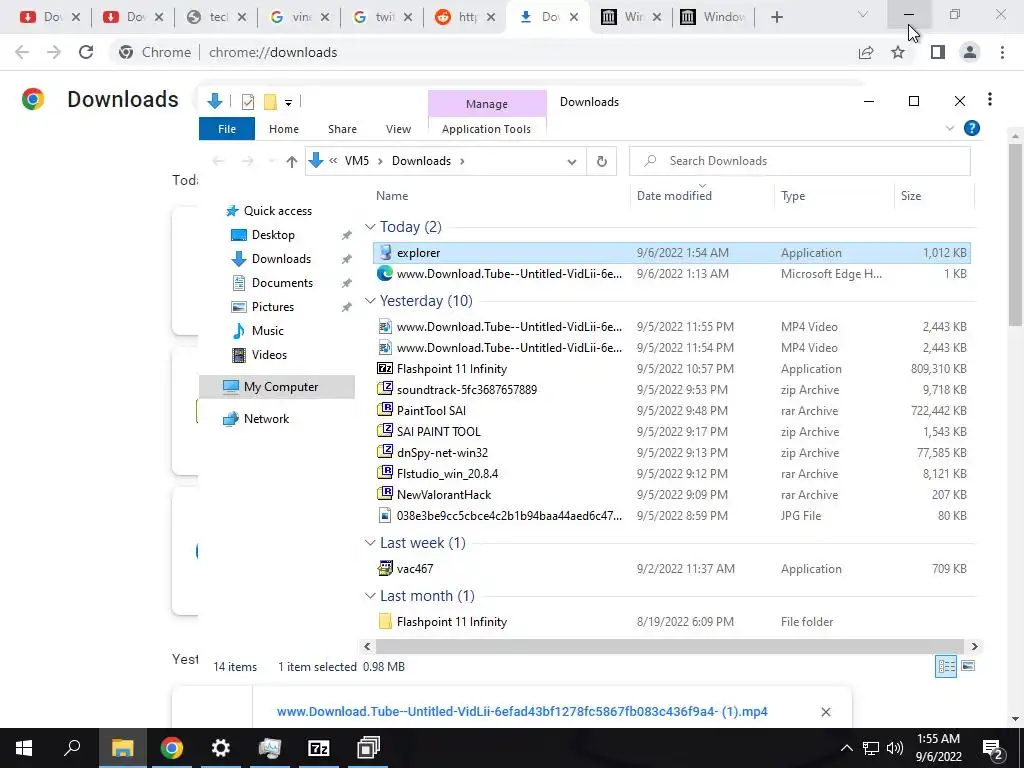Open Documents in the navigation pane
Image resolution: width=1024 pixels, height=768 pixels.
coord(282,283)
